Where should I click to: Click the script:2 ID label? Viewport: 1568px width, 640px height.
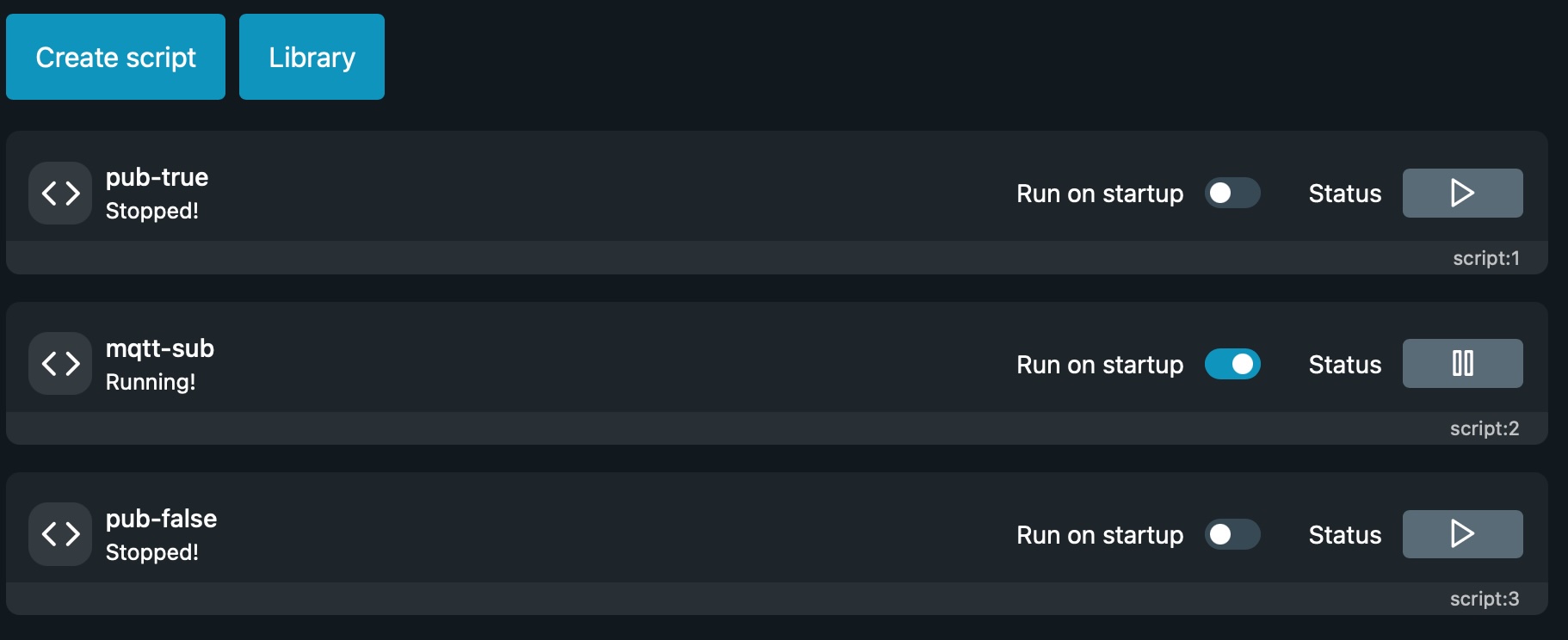pos(1484,428)
